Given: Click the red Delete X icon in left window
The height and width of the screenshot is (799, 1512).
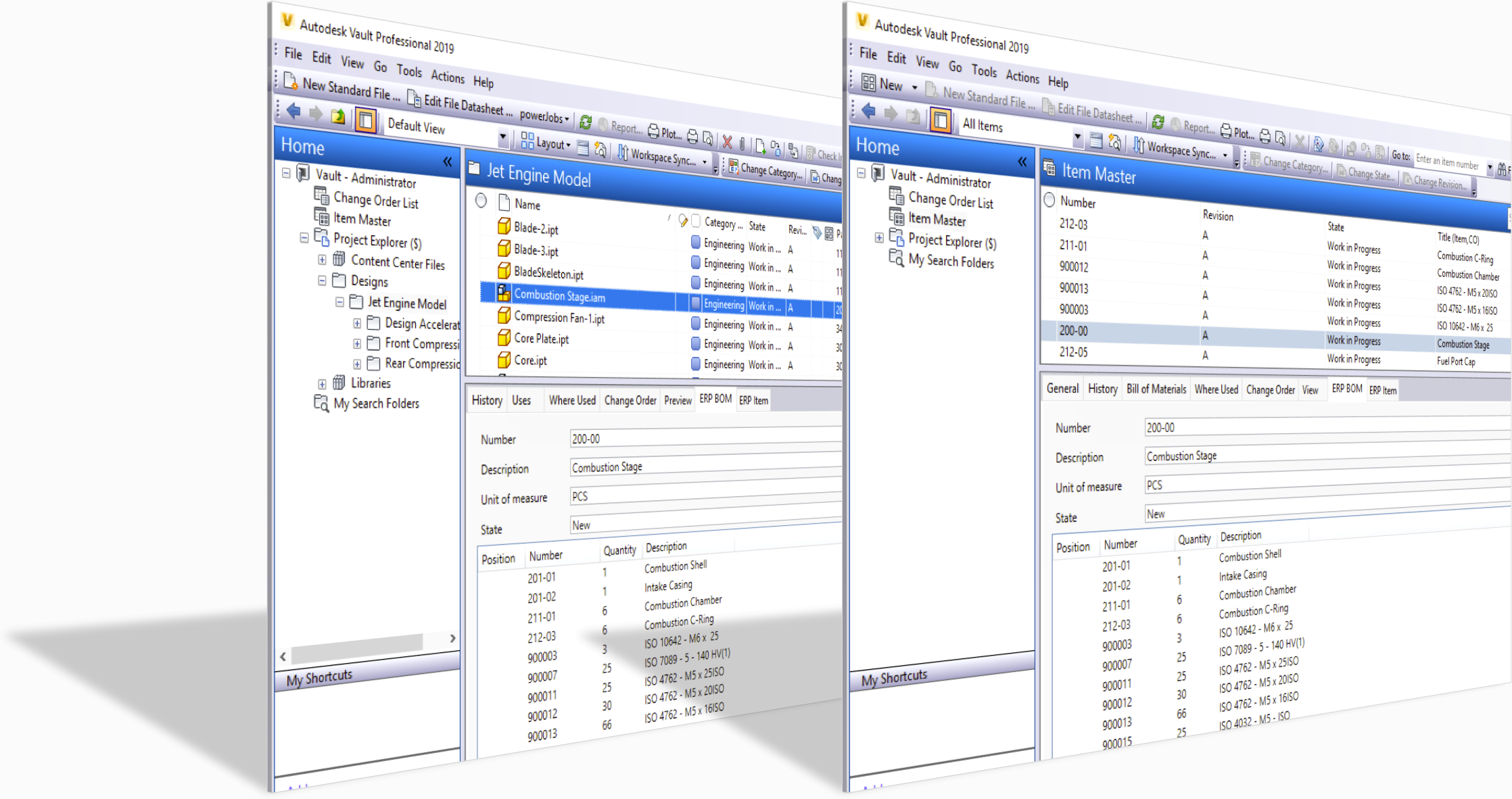Looking at the screenshot, I should [727, 141].
